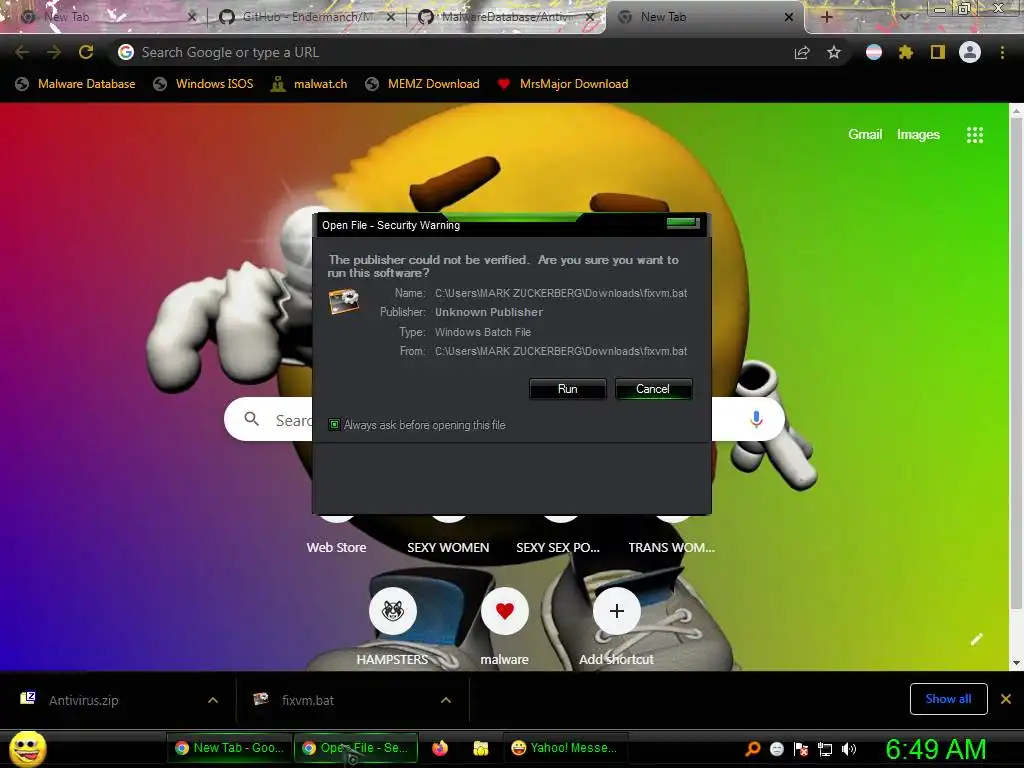Click Add shortcut plus button
1024x768 pixels.
616,611
